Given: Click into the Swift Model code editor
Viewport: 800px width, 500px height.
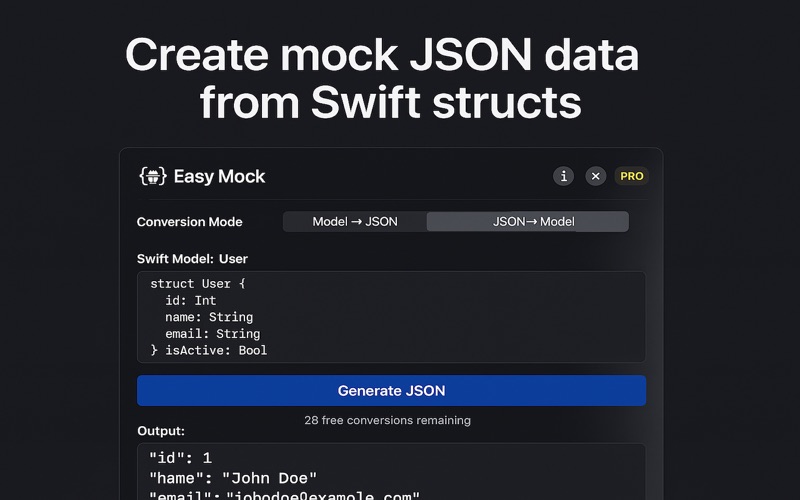Looking at the screenshot, I should [391, 317].
